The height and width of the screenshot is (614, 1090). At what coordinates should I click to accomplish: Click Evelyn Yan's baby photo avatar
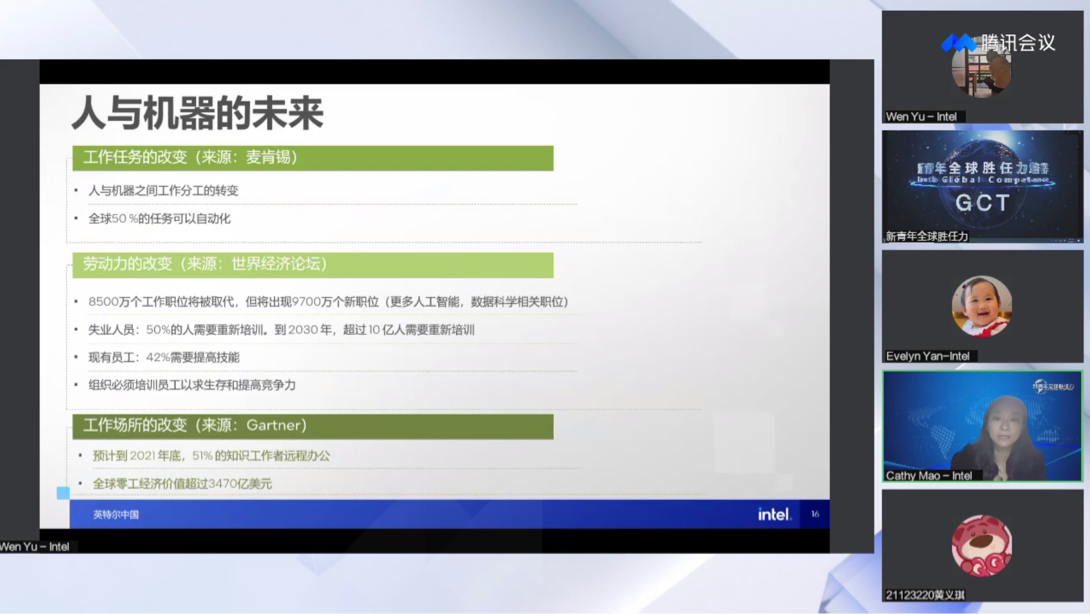[981, 306]
